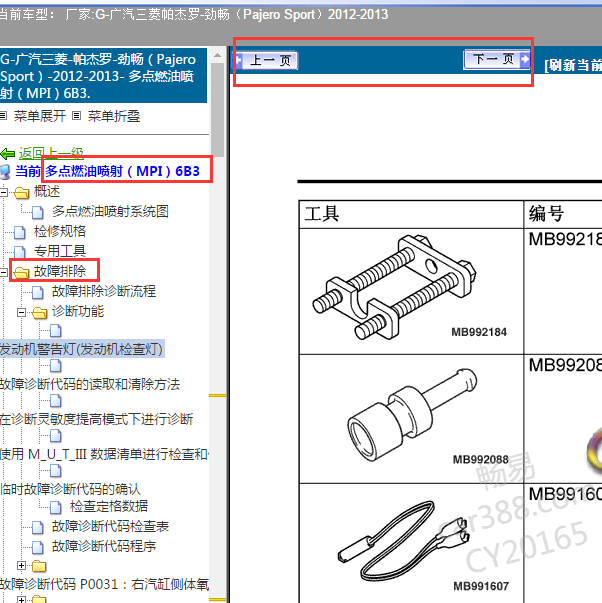Click page icon of 多点燃油喷射系统图

point(38,212)
